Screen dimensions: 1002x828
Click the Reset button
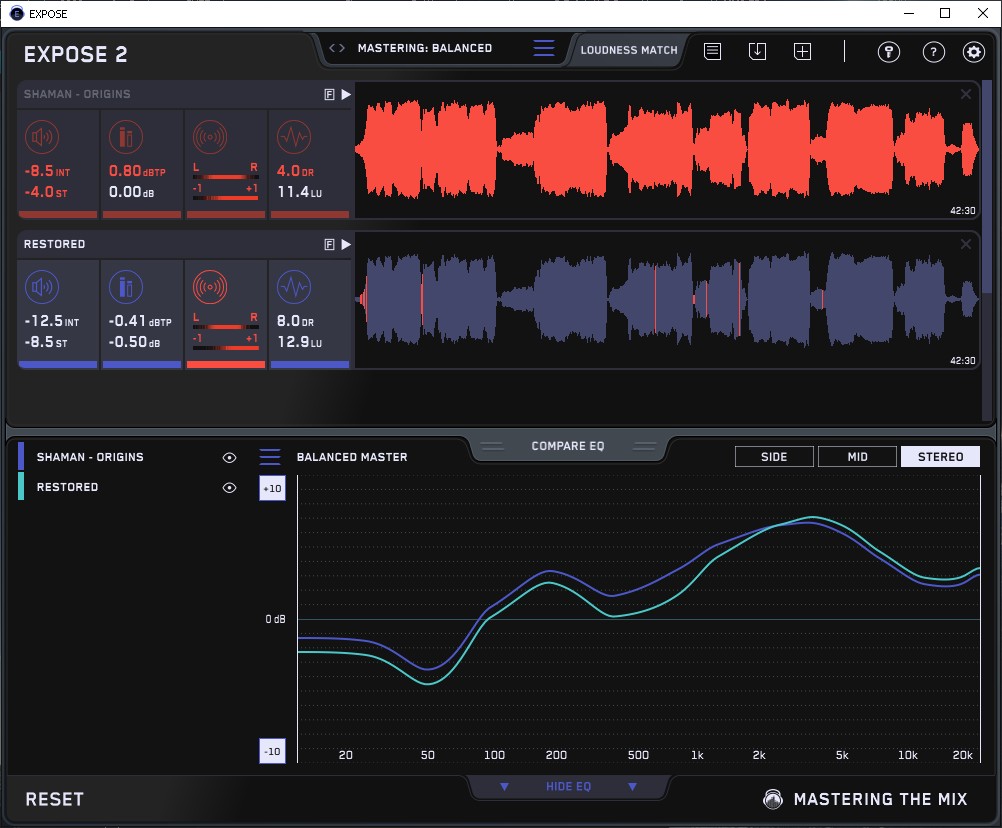pos(55,799)
